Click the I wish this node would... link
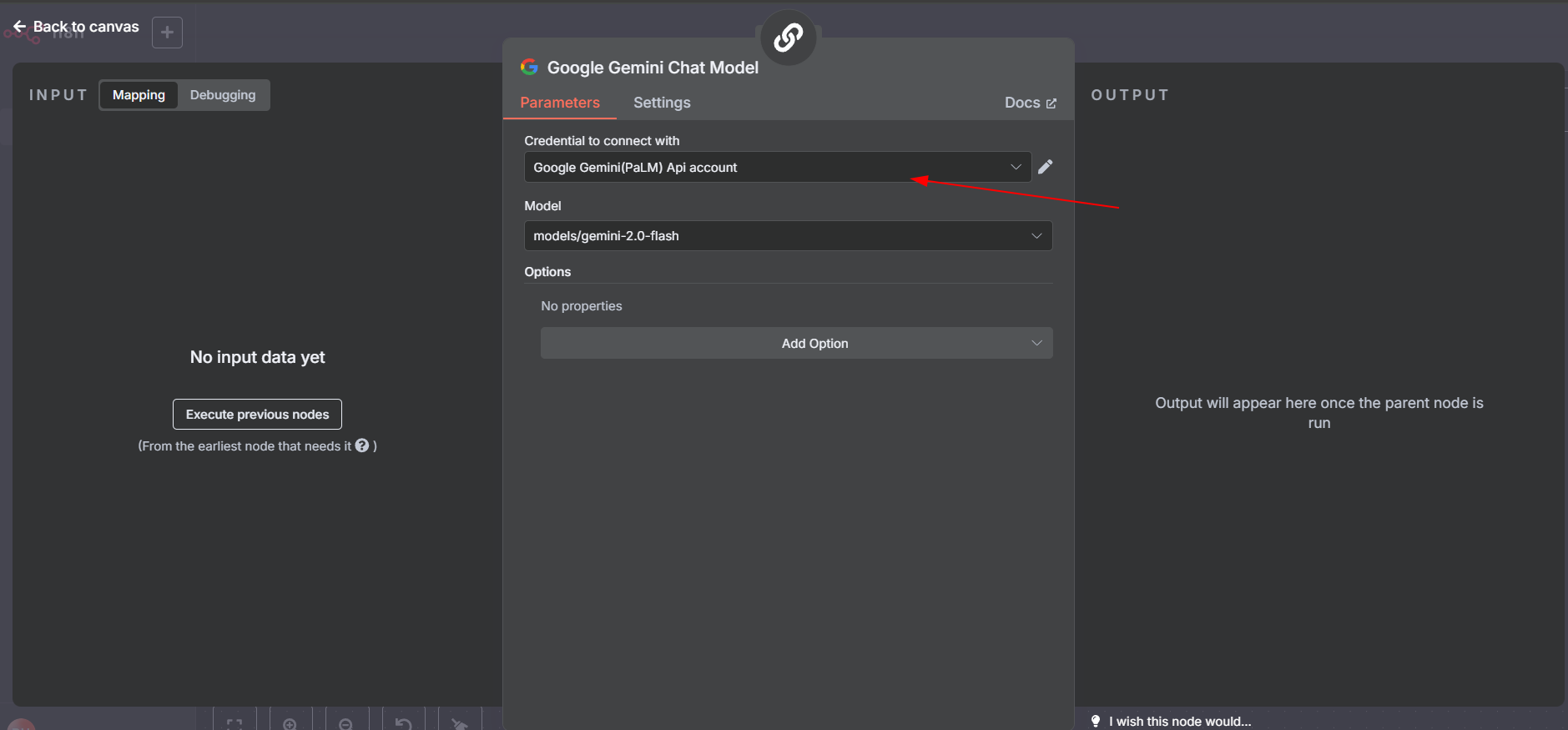This screenshot has width=1568, height=730. (1179, 722)
